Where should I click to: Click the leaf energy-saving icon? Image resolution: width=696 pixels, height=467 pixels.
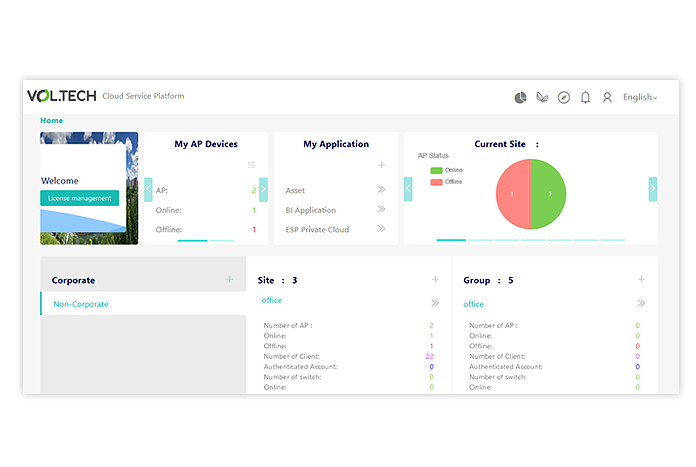[542, 97]
